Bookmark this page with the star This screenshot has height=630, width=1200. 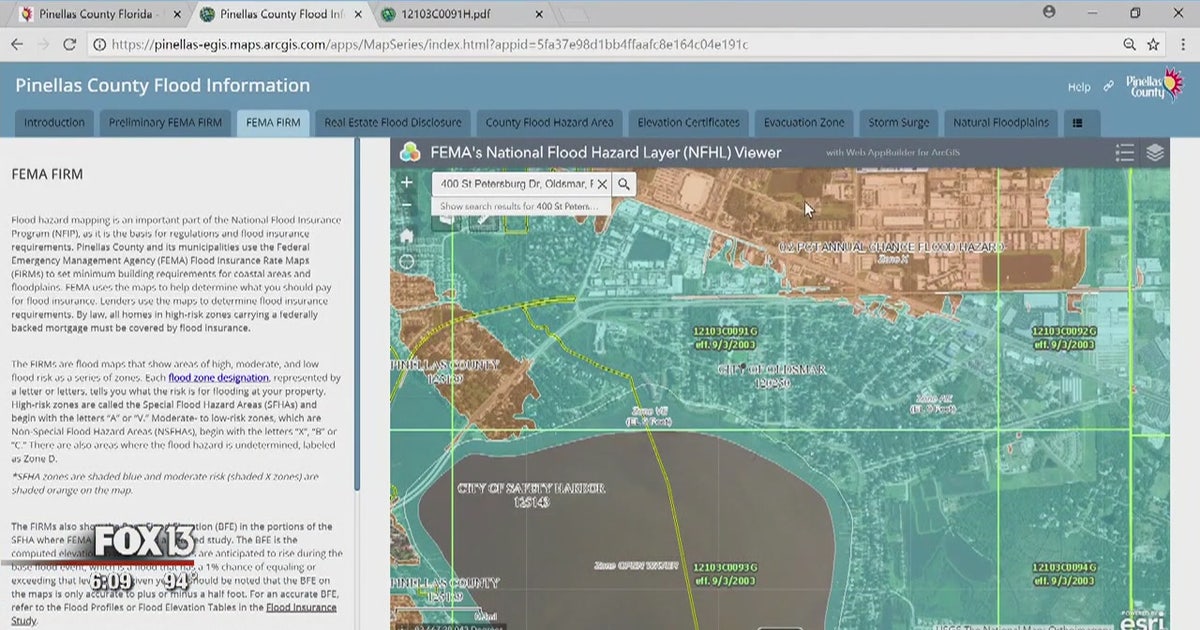click(1153, 45)
